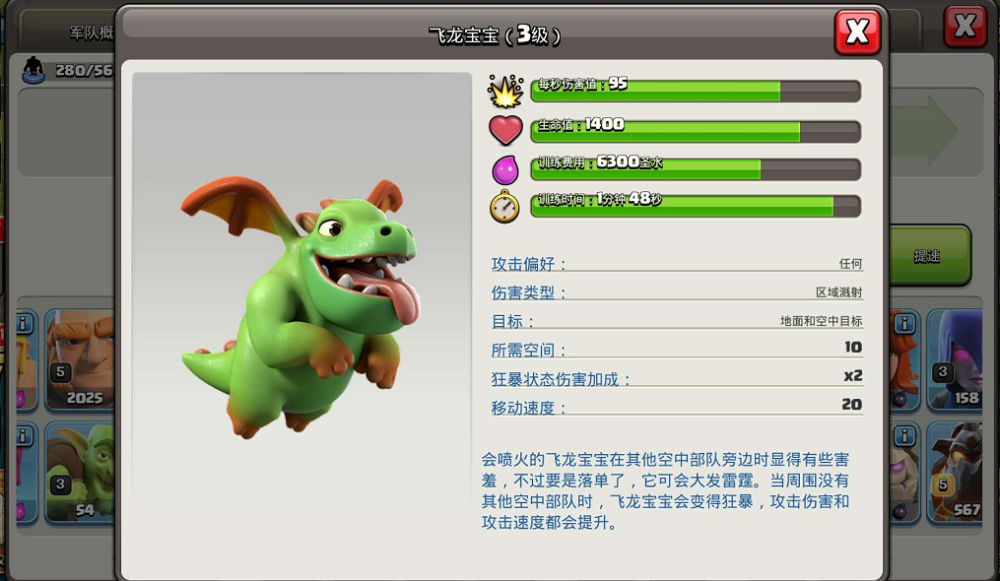Click the 目标 value 地面和空中目标
The width and height of the screenshot is (1000, 581).
pyautogui.click(x=821, y=321)
